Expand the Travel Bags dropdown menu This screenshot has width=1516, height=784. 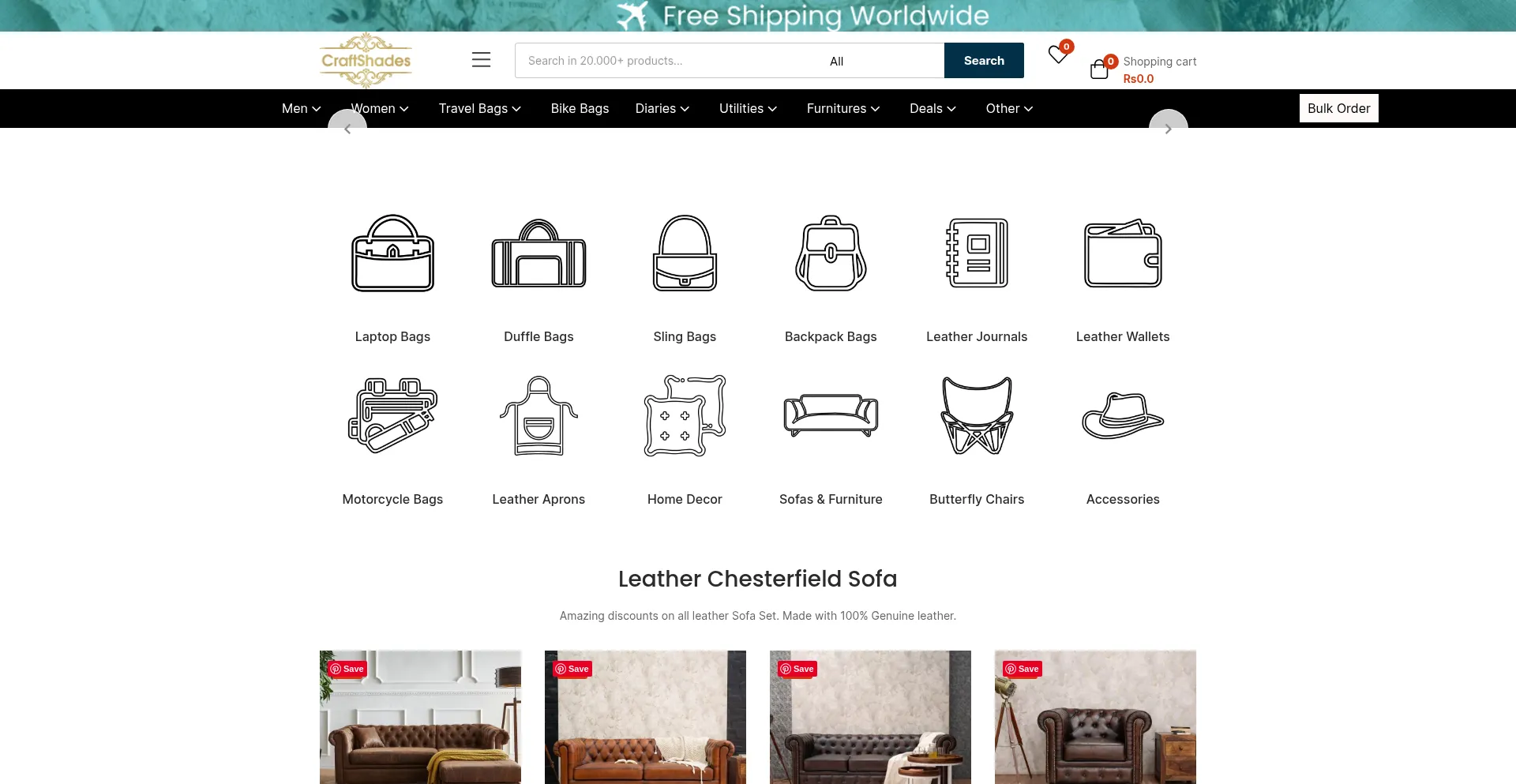(480, 108)
